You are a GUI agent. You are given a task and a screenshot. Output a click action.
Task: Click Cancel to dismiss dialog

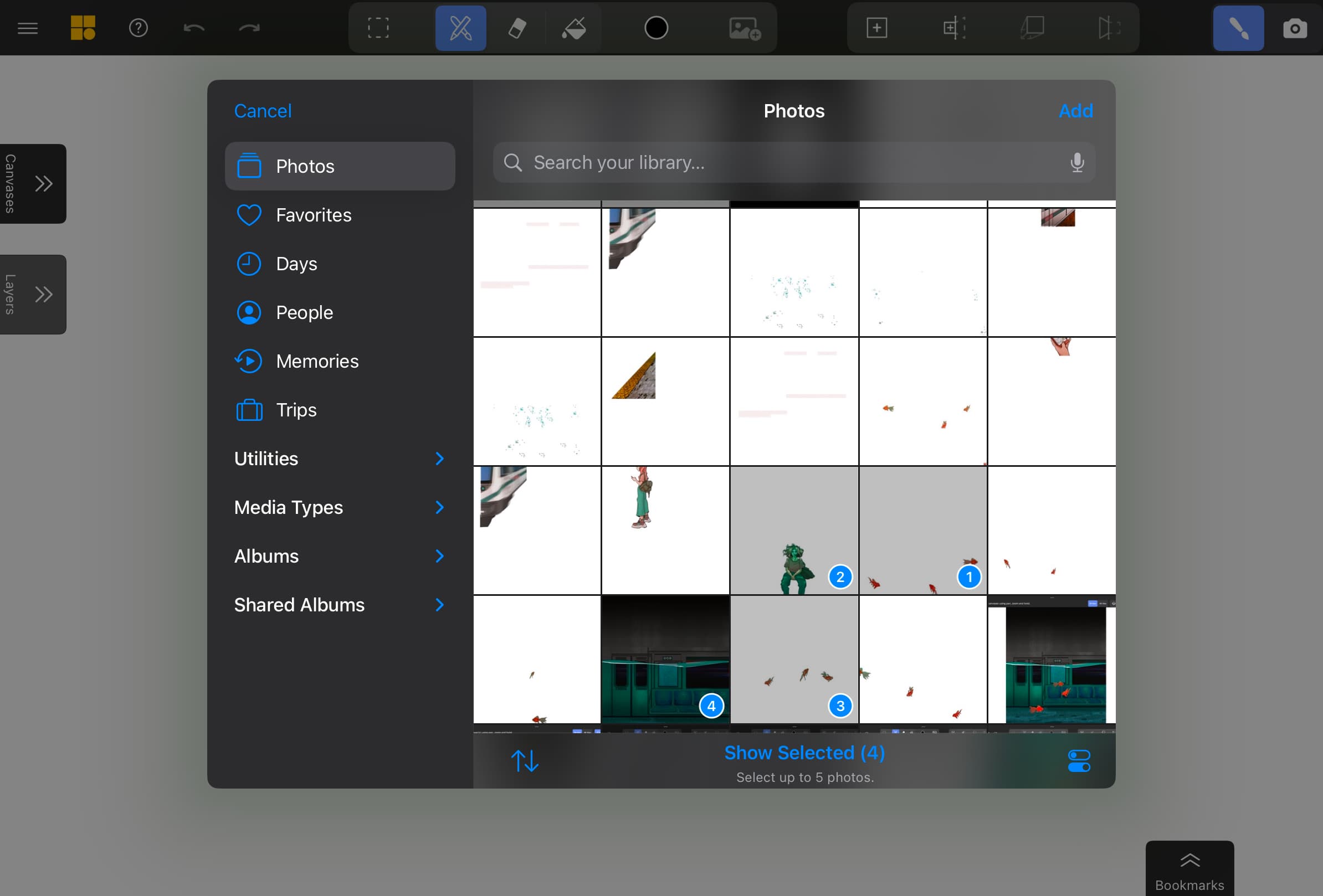coord(263,111)
